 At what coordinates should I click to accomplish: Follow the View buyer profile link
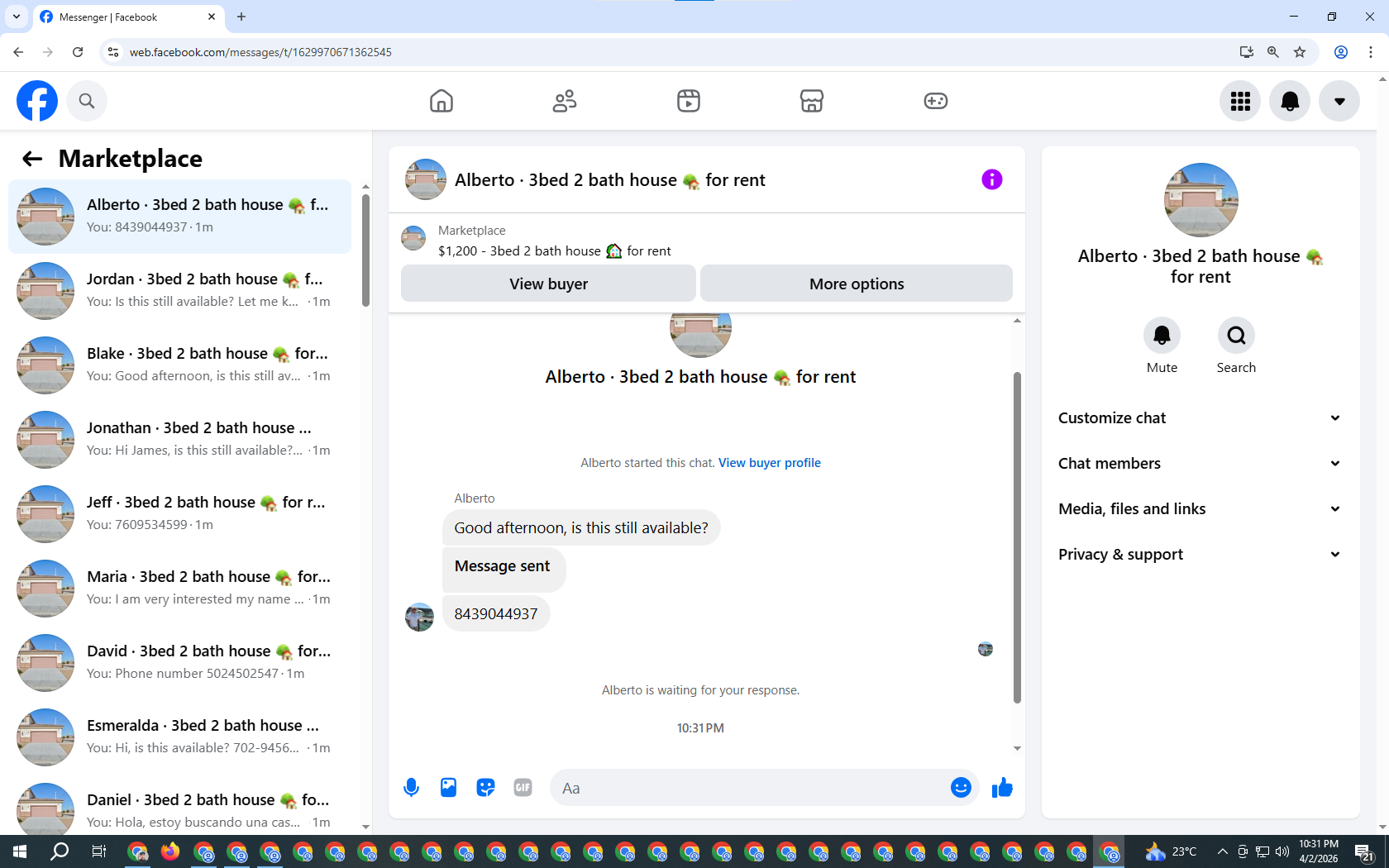point(770,463)
